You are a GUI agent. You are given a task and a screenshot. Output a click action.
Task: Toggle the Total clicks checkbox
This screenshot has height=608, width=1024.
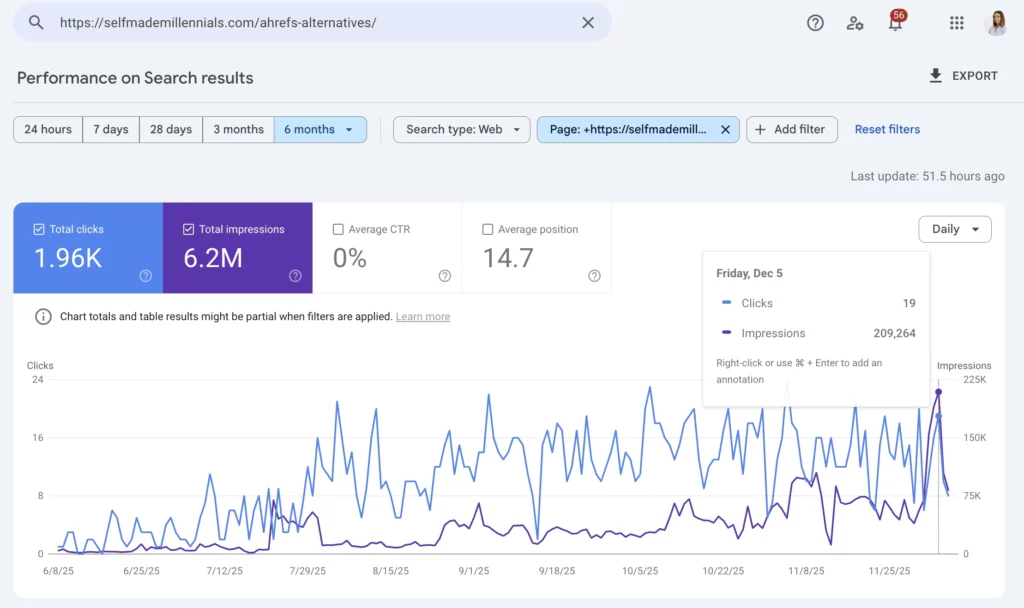tap(39, 229)
